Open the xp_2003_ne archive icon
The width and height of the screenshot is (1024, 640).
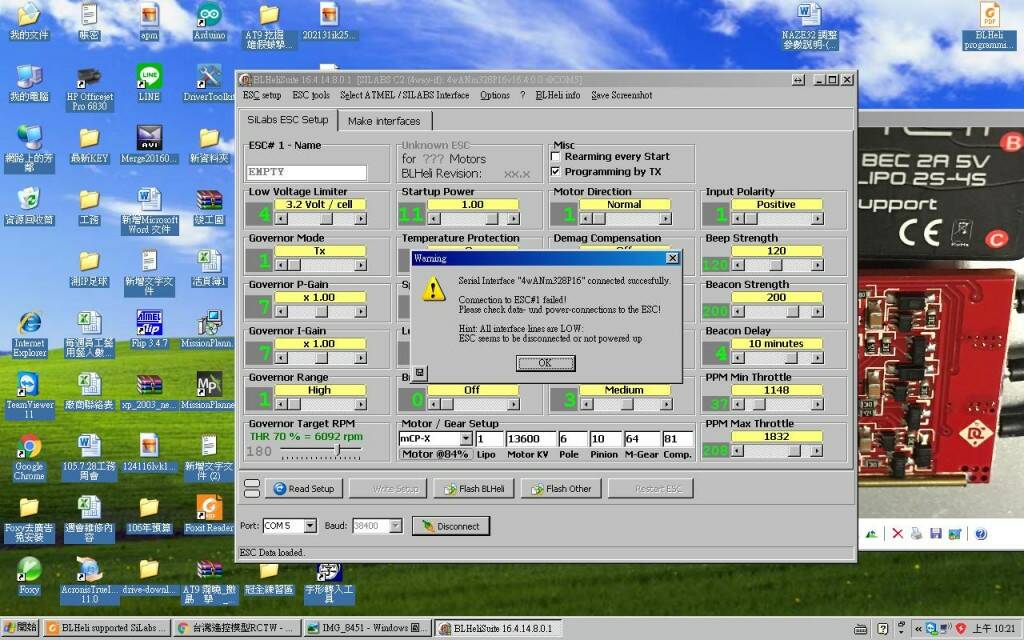(149, 391)
